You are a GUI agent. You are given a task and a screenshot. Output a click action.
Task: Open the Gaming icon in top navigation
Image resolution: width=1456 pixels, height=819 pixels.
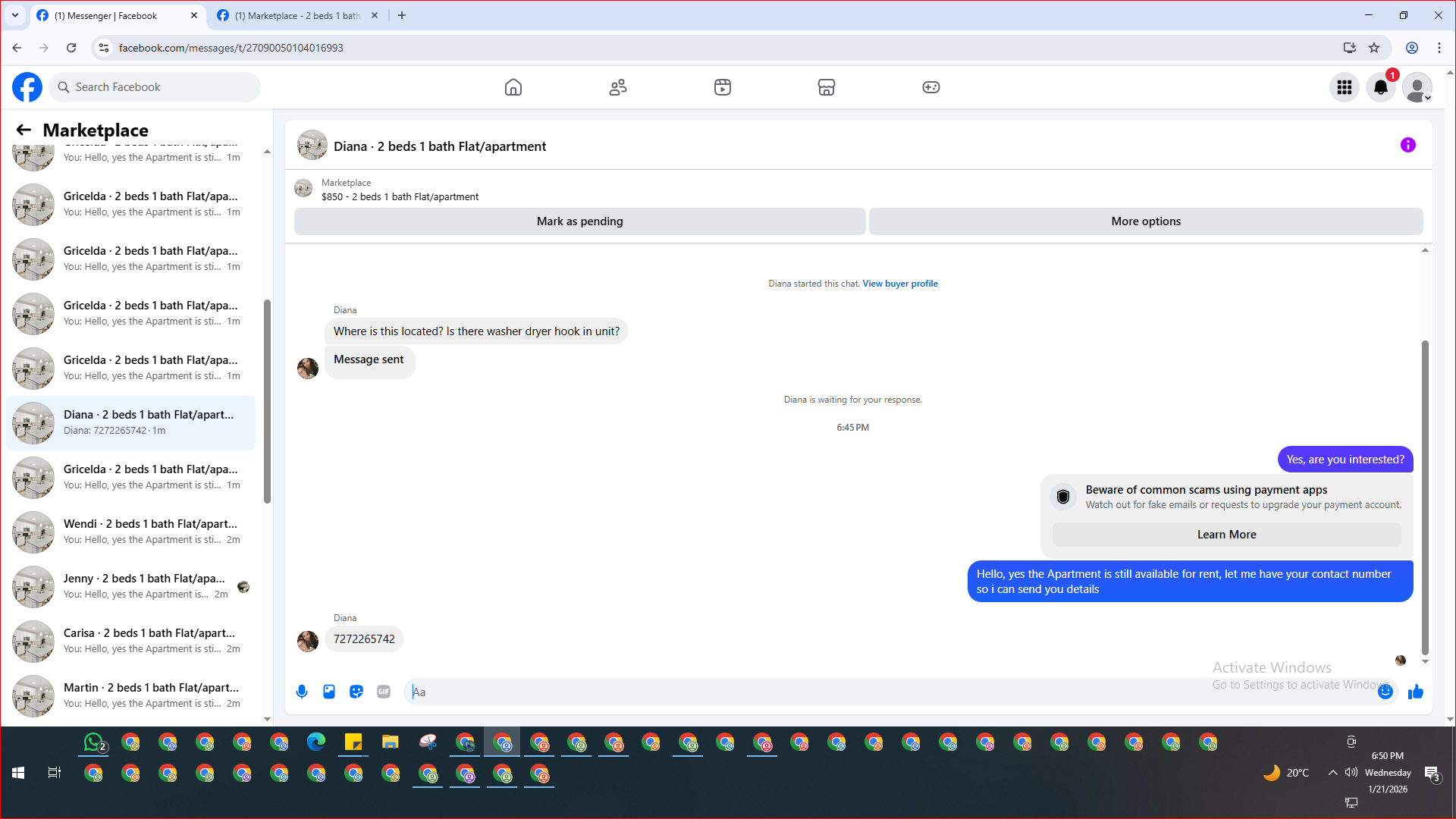[x=931, y=87]
